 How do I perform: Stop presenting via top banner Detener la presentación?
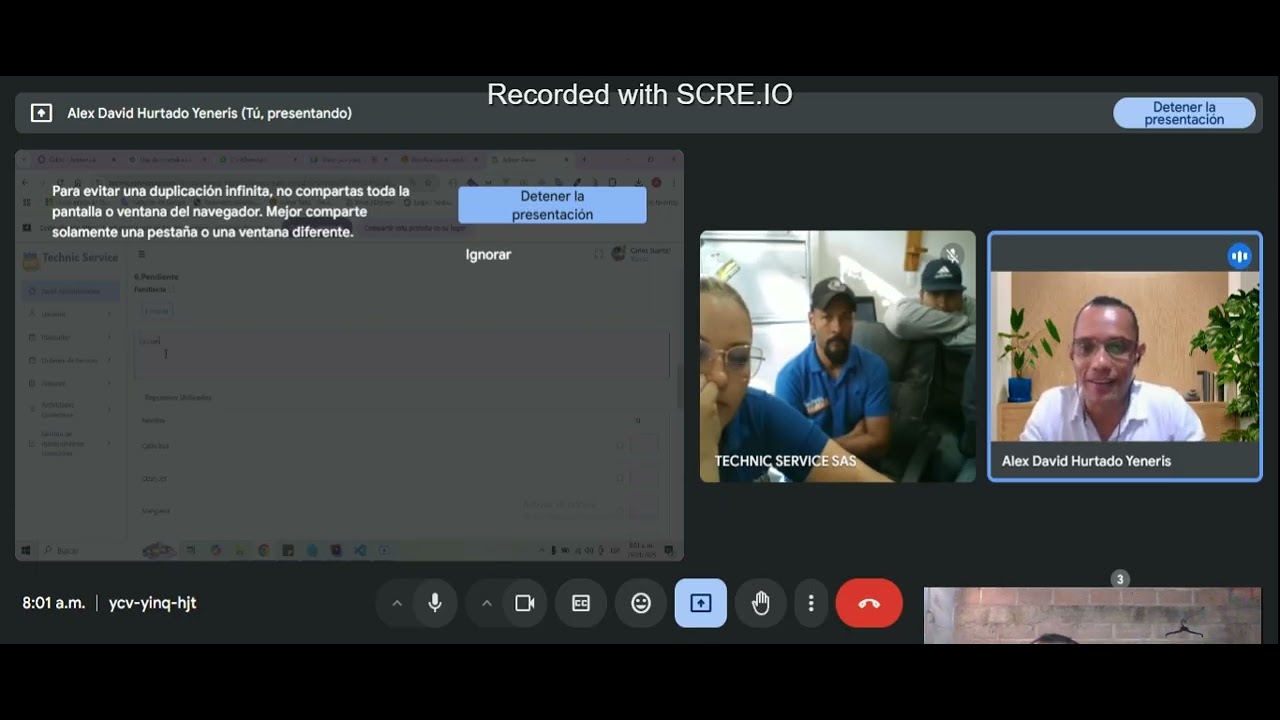1184,113
